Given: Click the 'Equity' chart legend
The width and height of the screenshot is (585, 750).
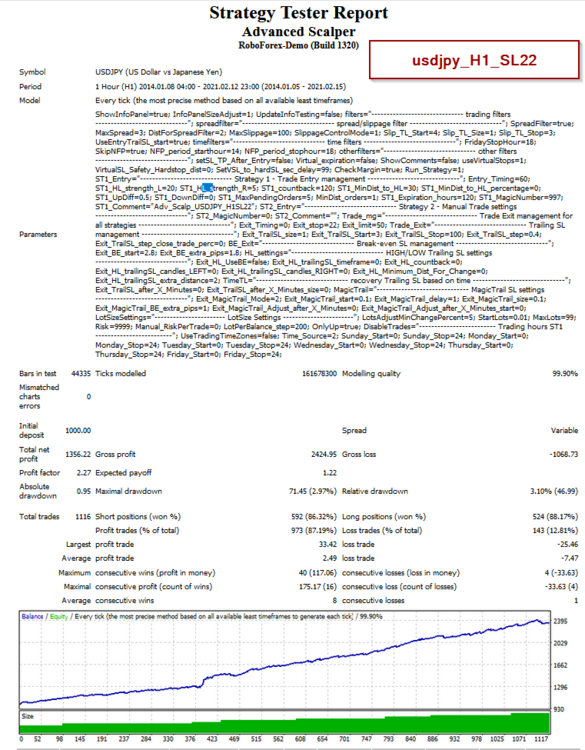Looking at the screenshot, I should [59, 617].
